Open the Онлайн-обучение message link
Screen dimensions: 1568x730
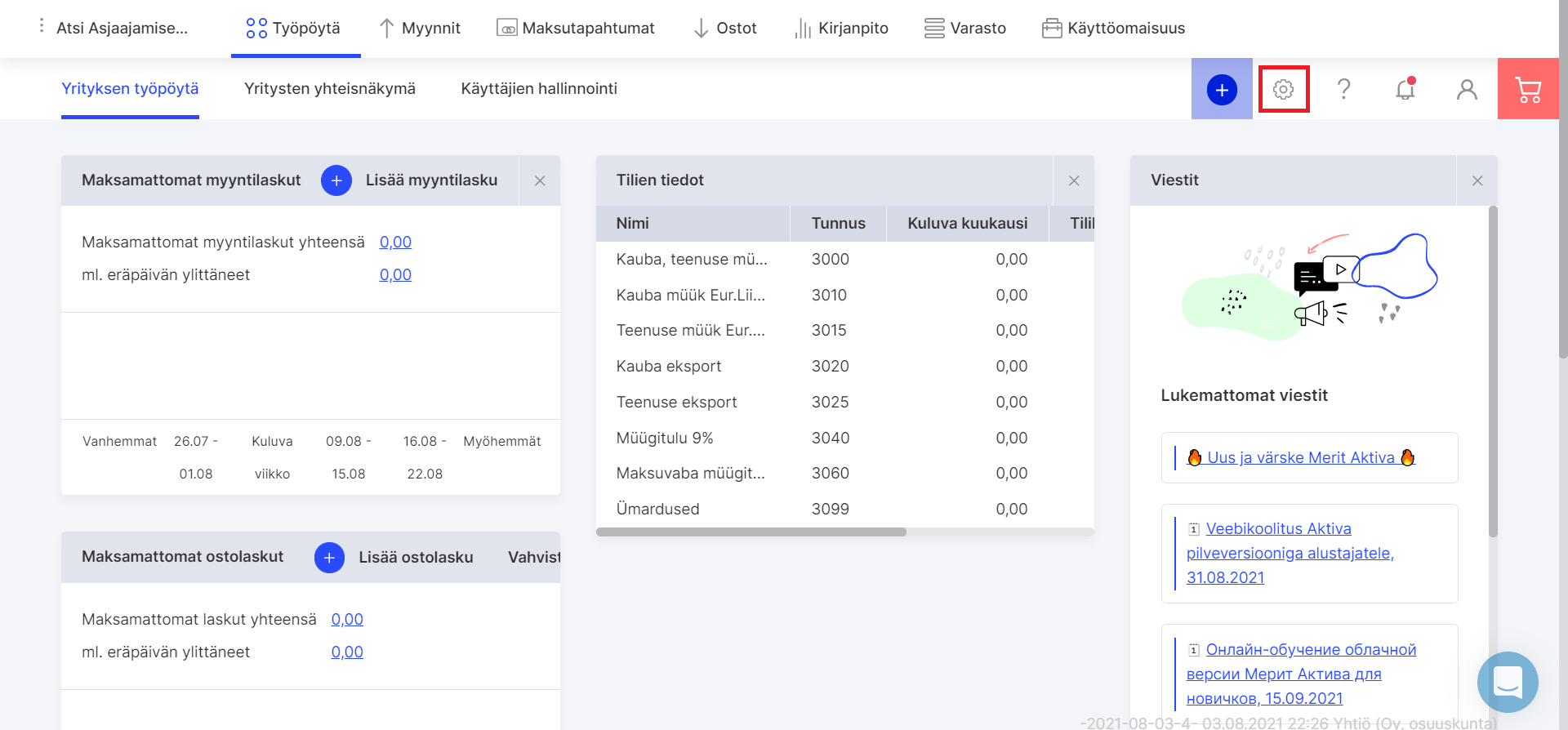tap(1302, 674)
